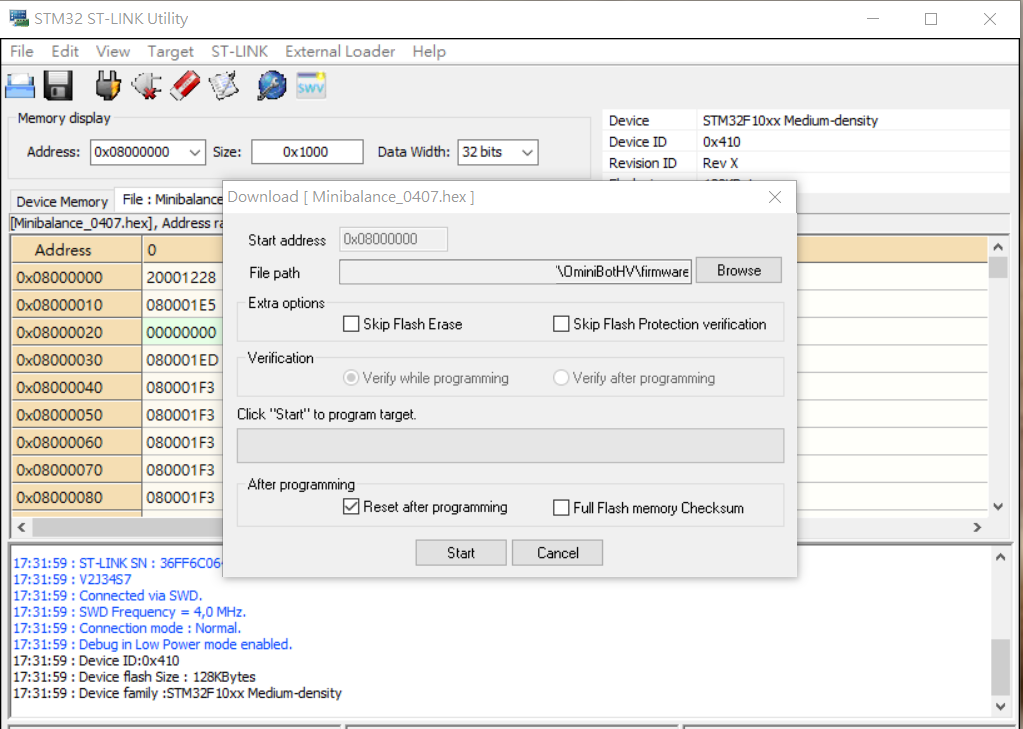Open the ST-LINK menu
The width and height of the screenshot is (1023, 729).
click(x=239, y=52)
